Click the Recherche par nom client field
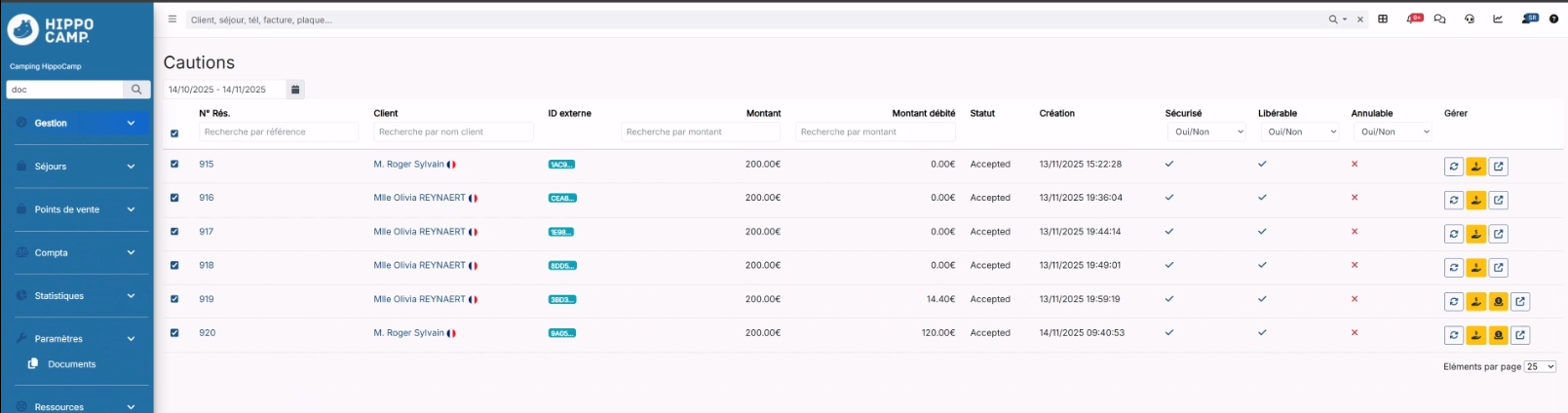The width and height of the screenshot is (1568, 413). tap(453, 131)
